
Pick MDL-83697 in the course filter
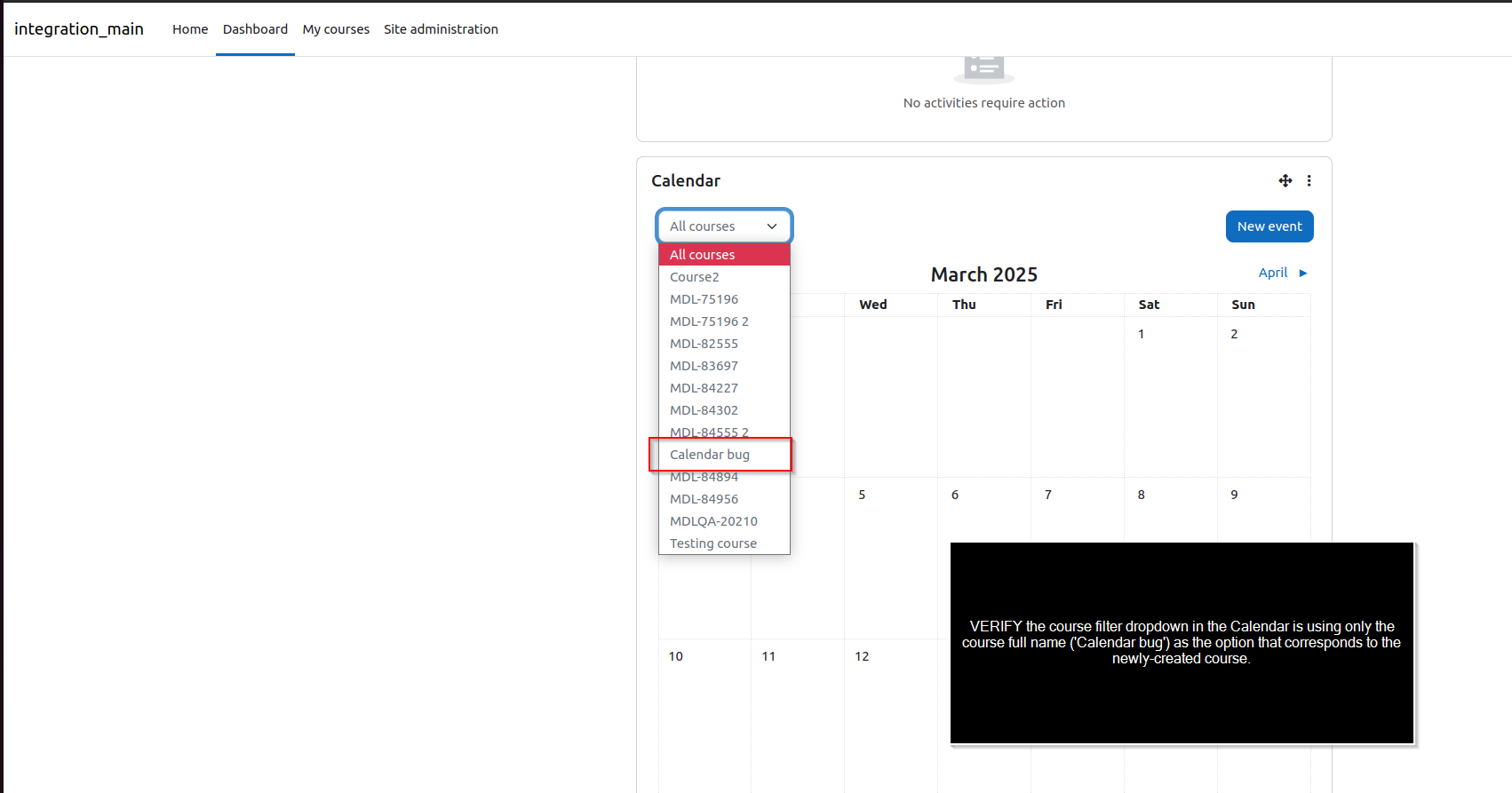pyautogui.click(x=724, y=366)
